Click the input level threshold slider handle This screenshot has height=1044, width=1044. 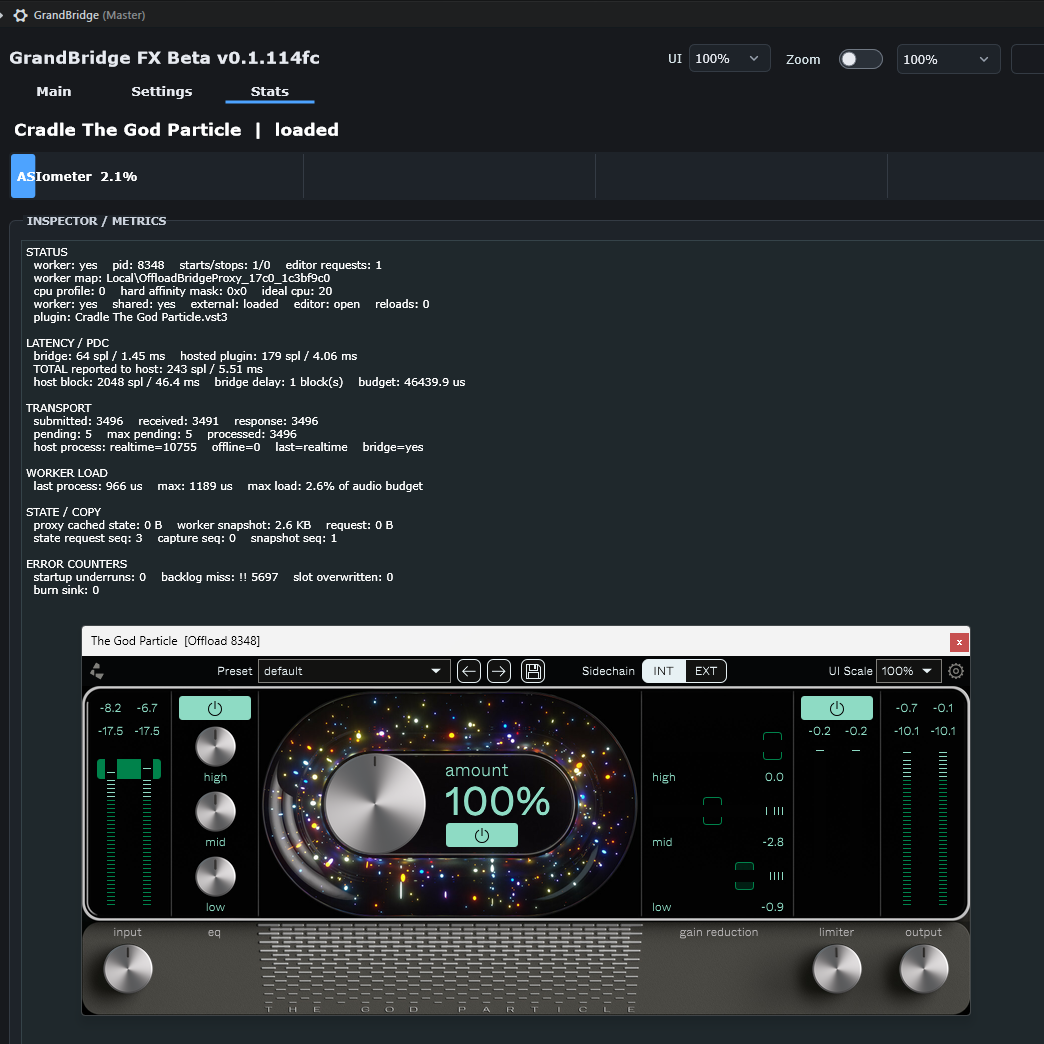pos(129,769)
